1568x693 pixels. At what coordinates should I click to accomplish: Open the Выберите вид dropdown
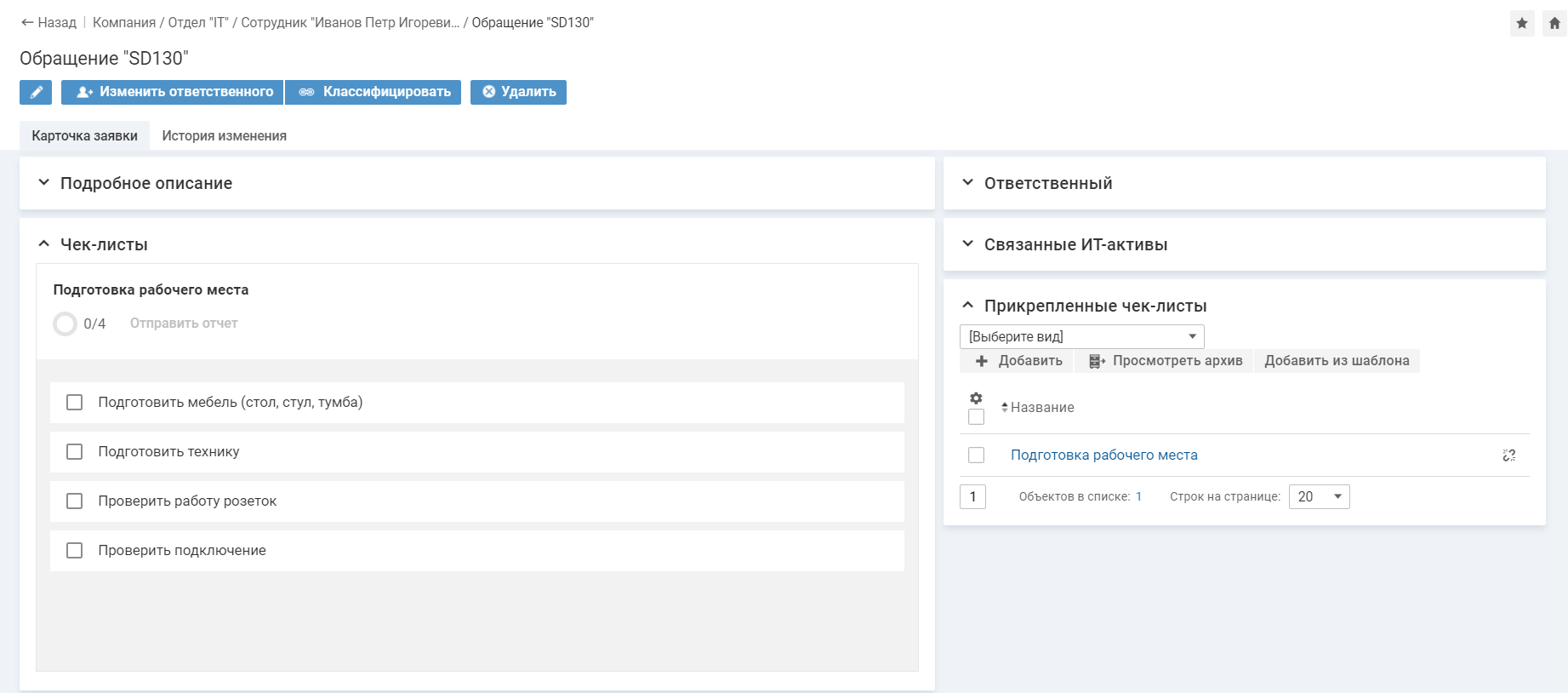click(x=1081, y=336)
